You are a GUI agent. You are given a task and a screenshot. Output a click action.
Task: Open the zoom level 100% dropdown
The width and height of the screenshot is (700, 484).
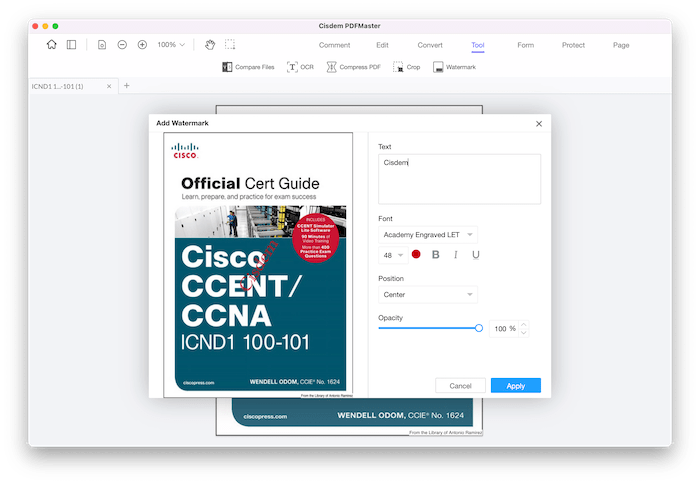click(171, 45)
